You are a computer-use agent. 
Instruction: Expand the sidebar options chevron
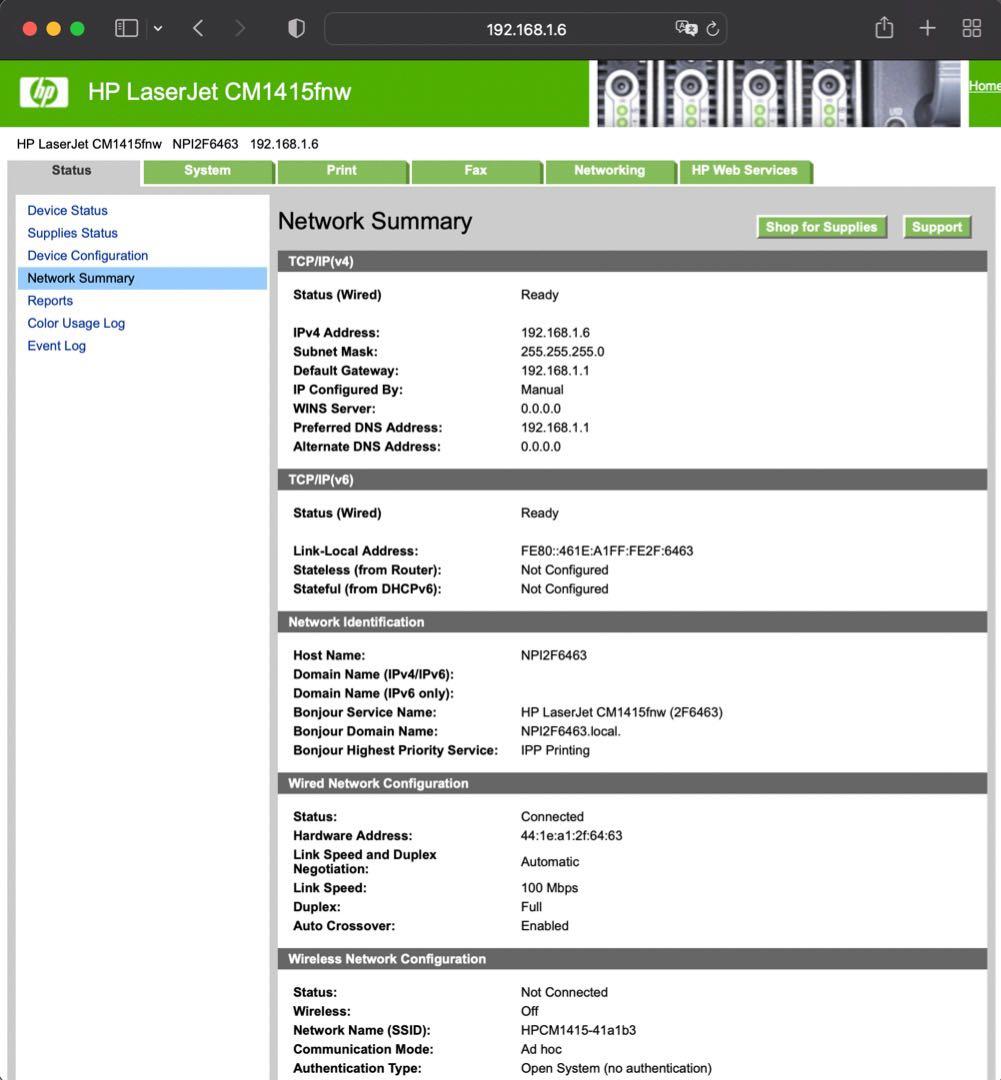tap(157, 28)
